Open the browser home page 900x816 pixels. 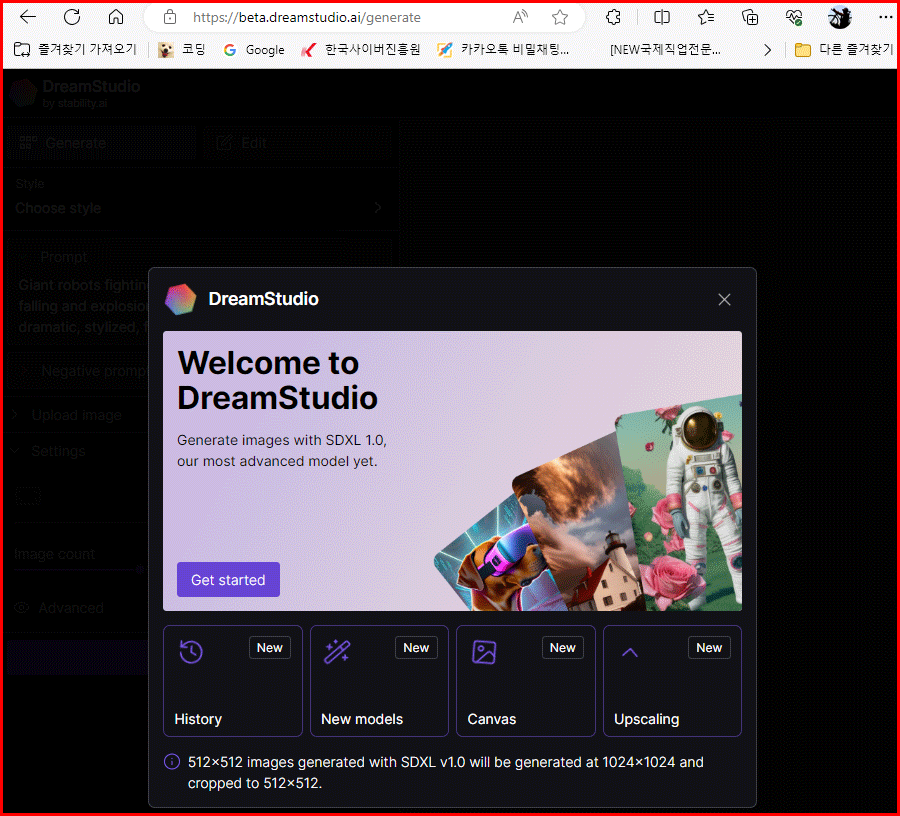[x=116, y=17]
